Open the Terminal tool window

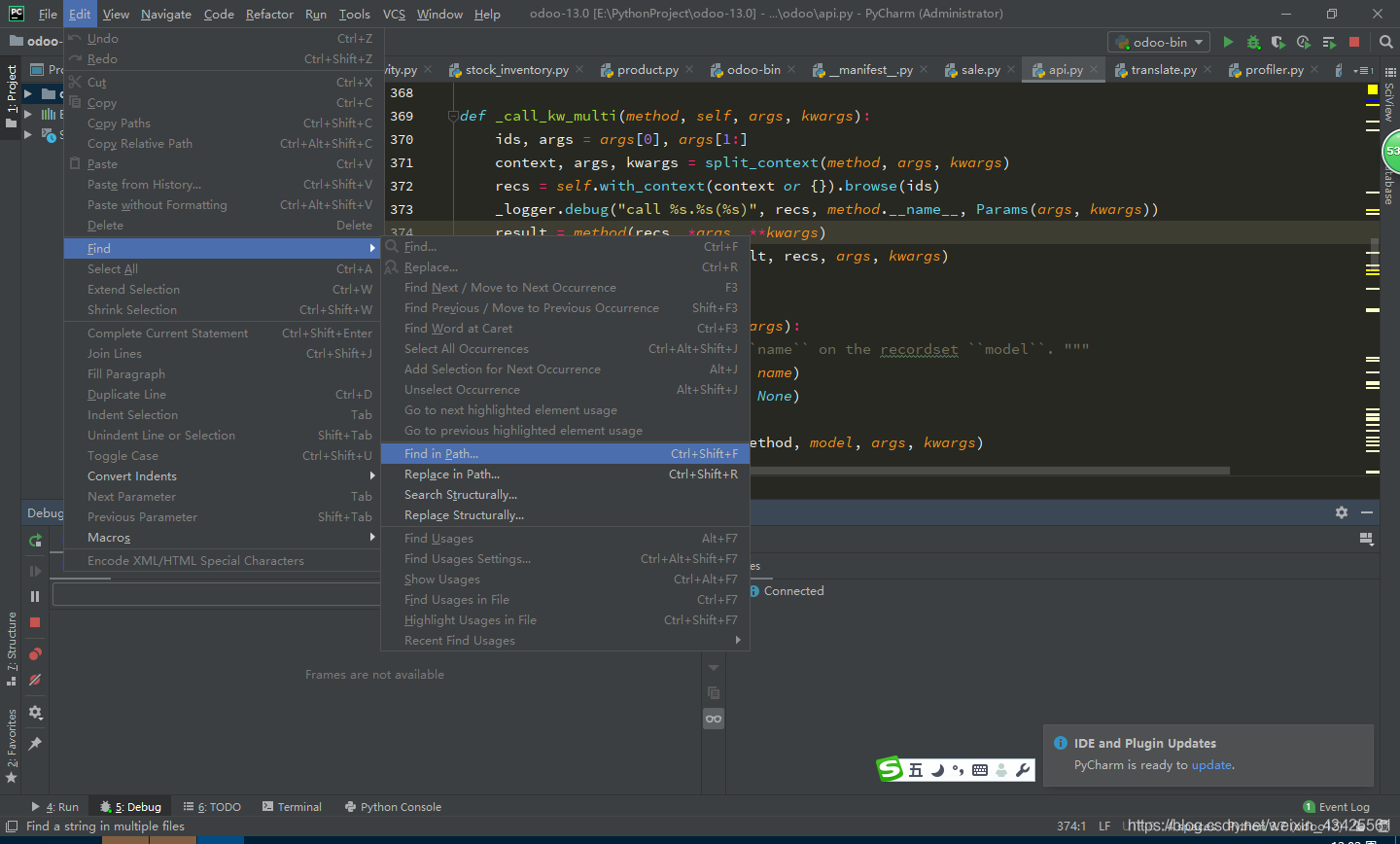[292, 807]
